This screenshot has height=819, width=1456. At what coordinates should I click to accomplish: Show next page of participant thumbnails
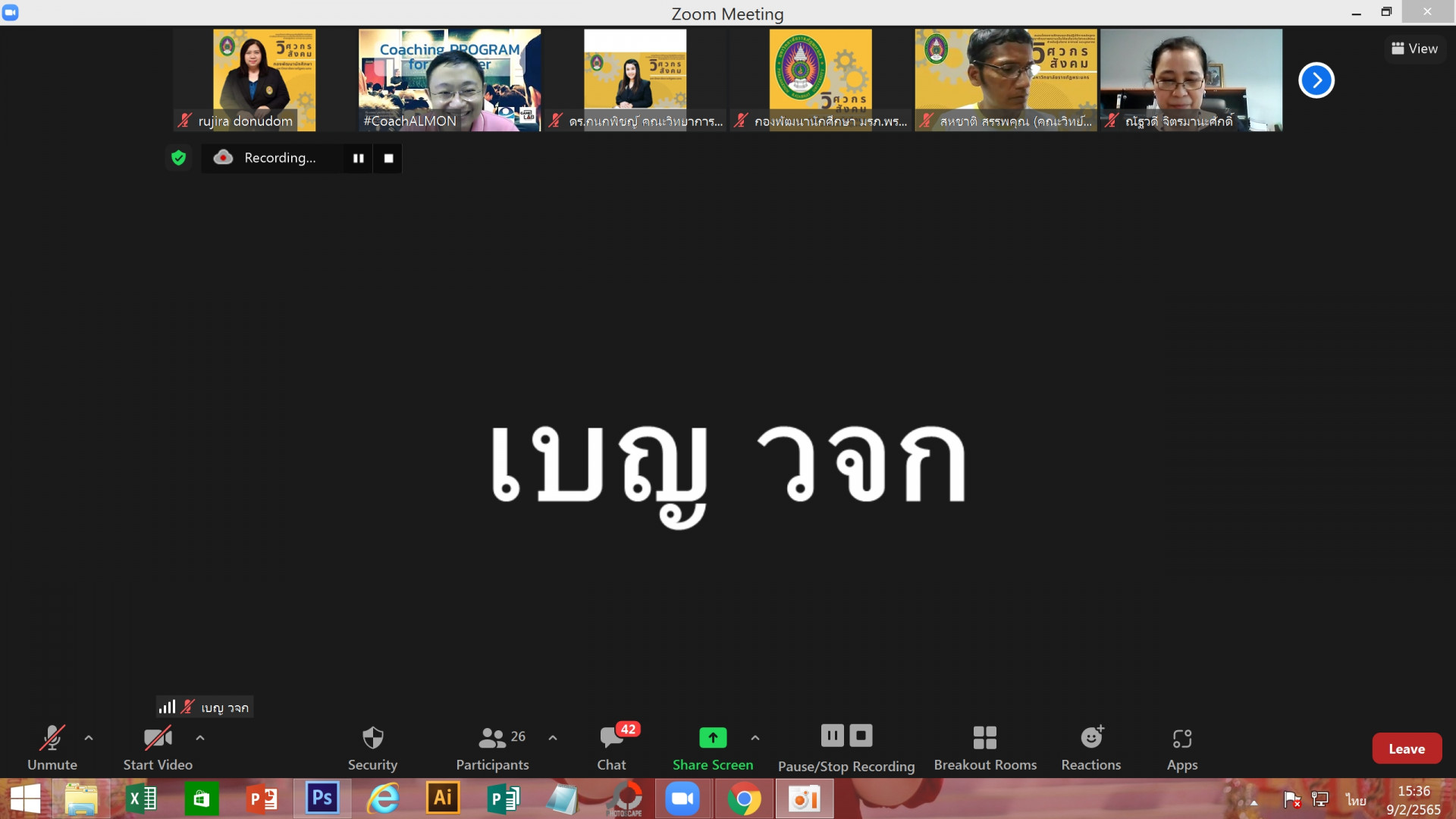(1316, 80)
